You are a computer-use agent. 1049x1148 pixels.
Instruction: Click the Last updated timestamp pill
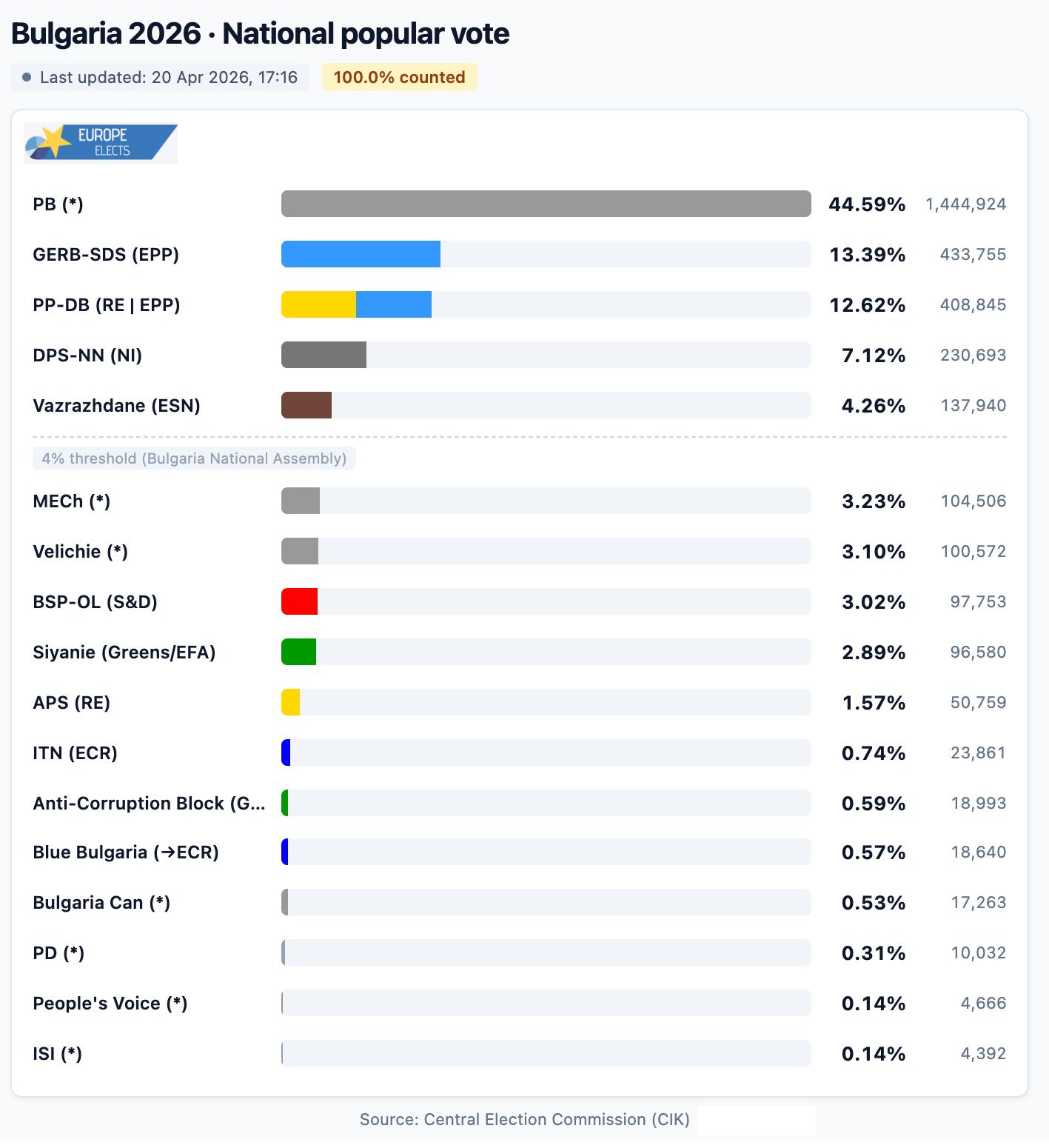click(x=161, y=78)
